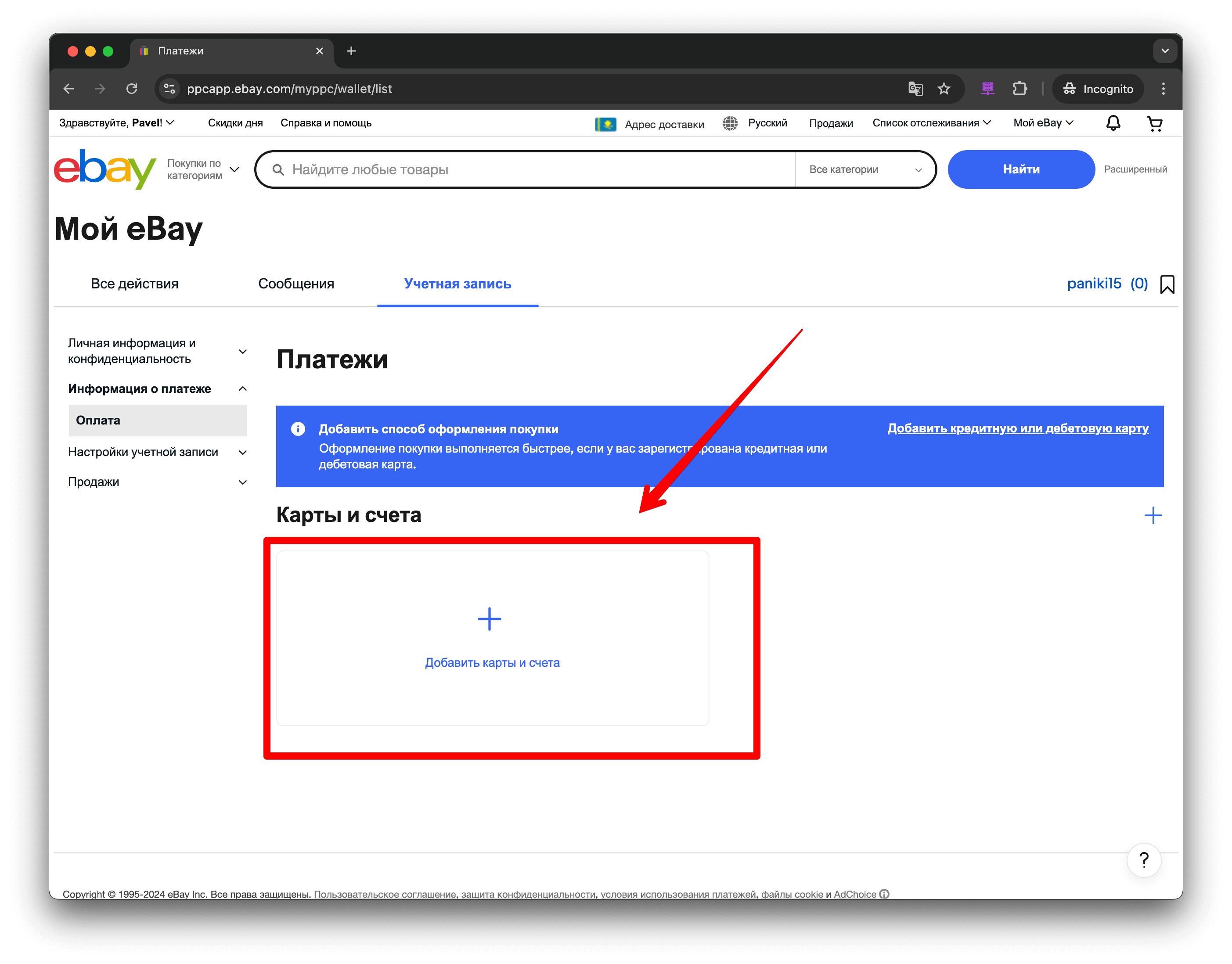Image resolution: width=1232 pixels, height=964 pixels.
Task: Open the tab search dropdown arrow
Action: click(1164, 51)
